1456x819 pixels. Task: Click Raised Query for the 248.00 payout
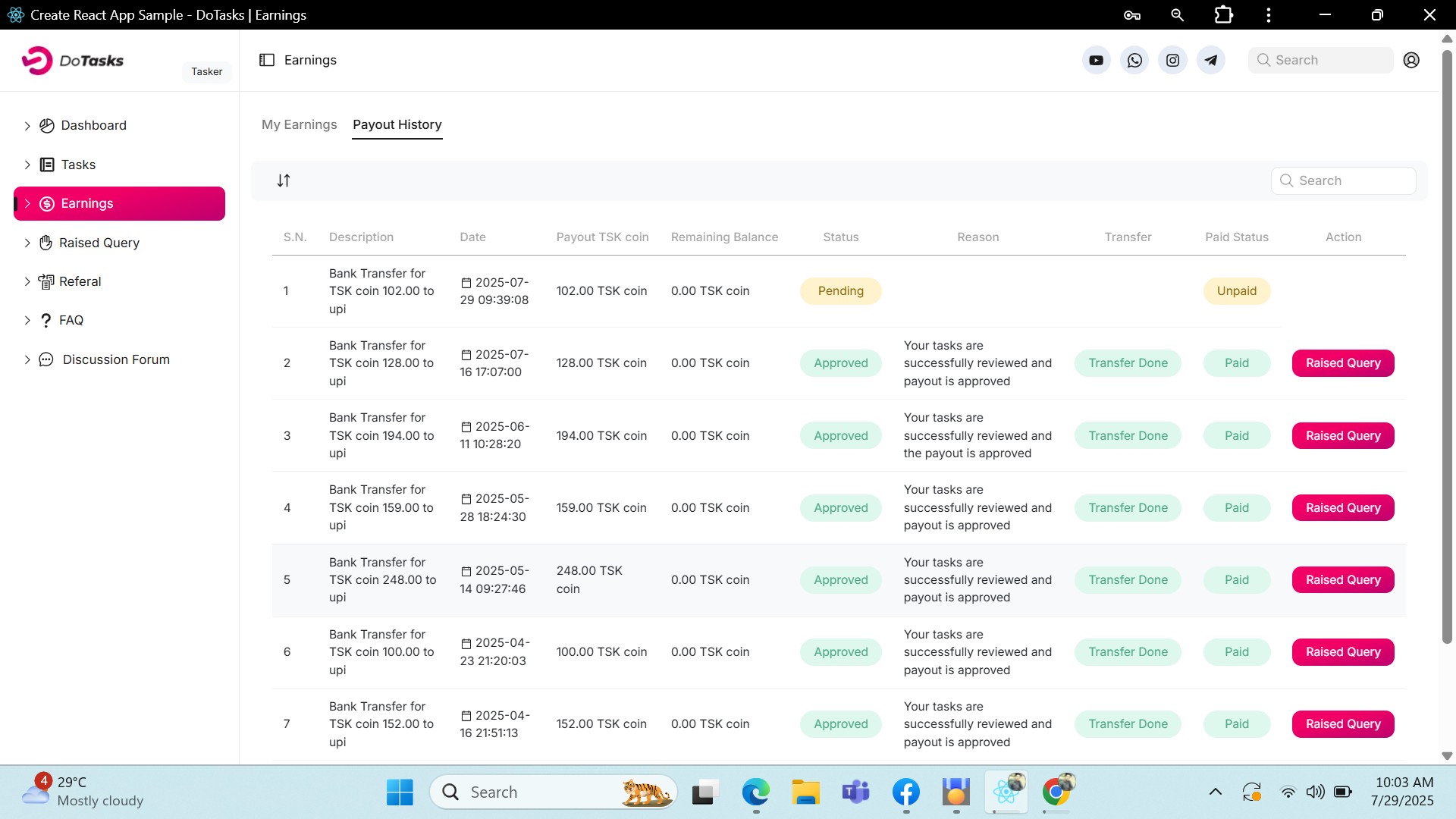click(1342, 580)
